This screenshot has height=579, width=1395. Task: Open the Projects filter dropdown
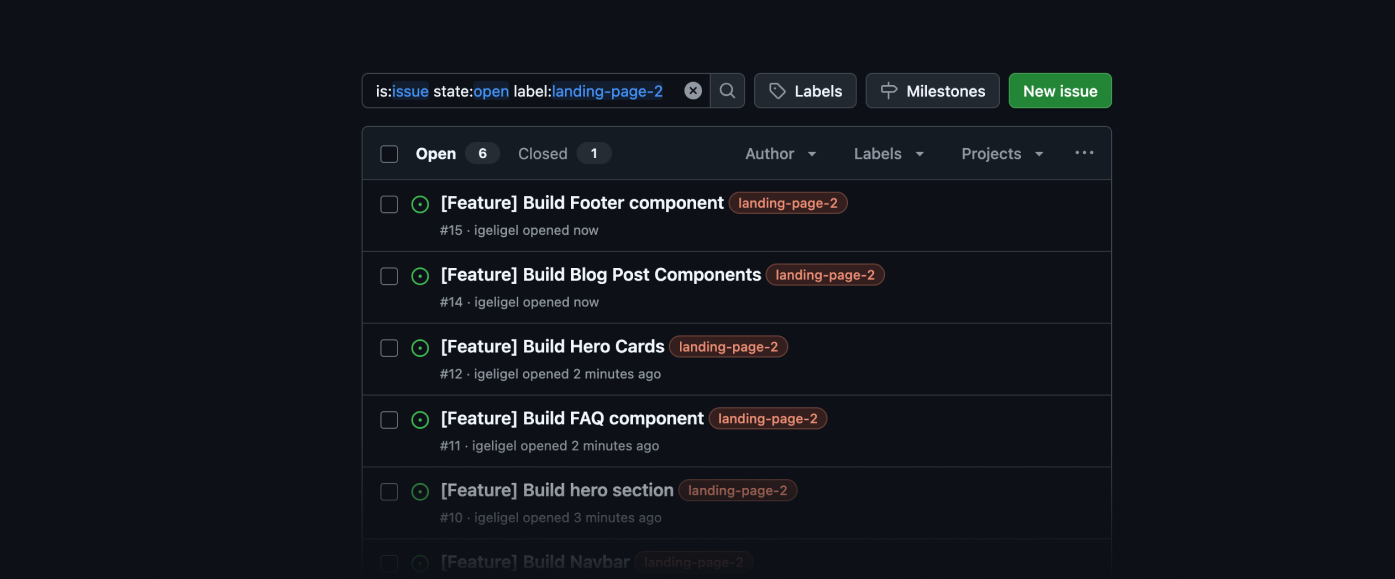[1002, 154]
